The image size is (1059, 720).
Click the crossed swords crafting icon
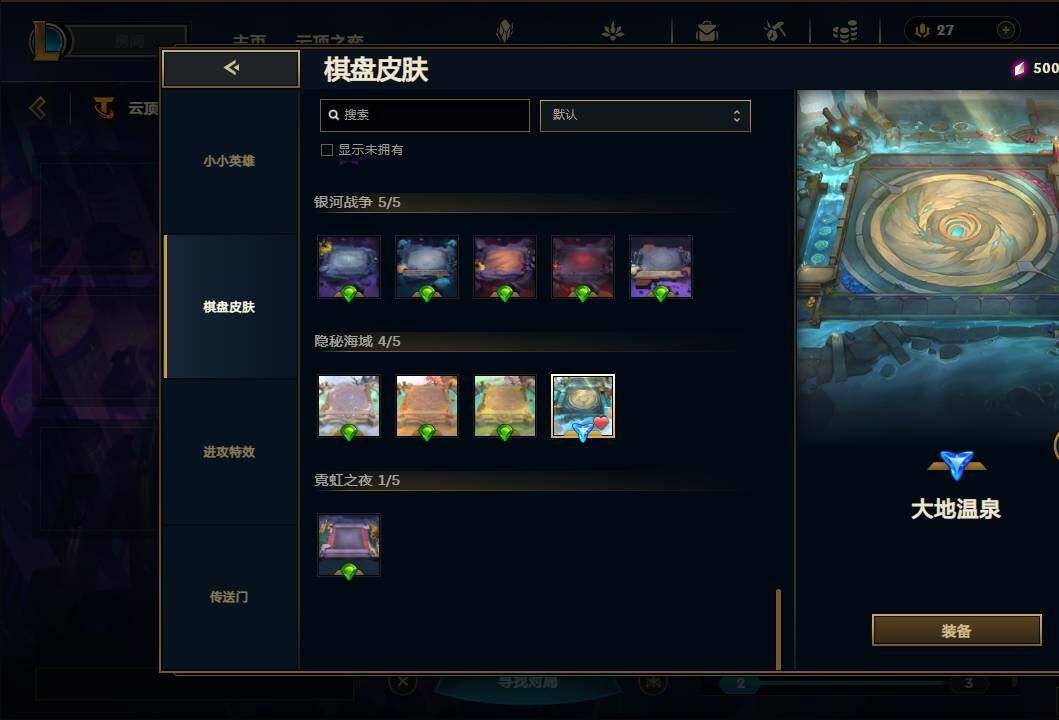775,30
